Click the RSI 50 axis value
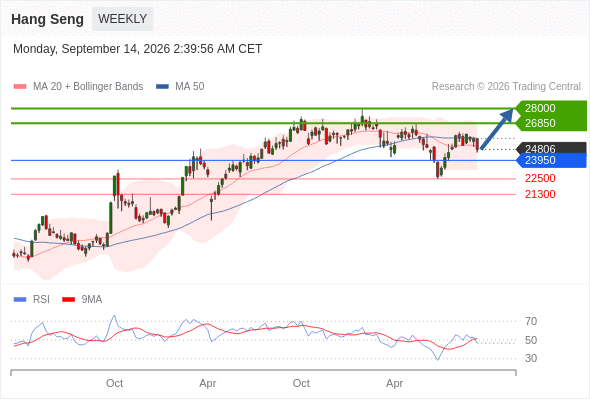 click(x=531, y=340)
